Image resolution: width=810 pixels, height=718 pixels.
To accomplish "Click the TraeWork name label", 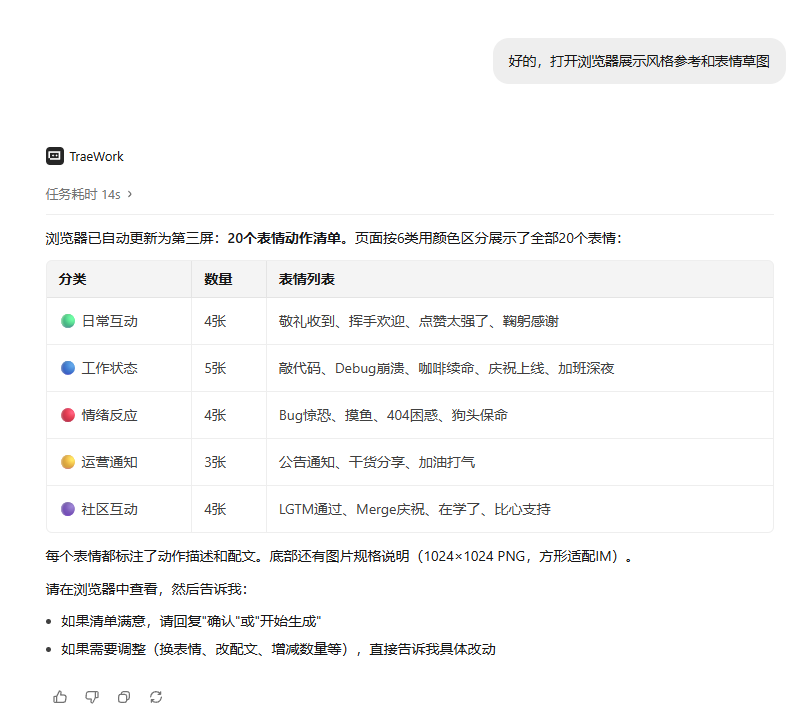I will (97, 157).
